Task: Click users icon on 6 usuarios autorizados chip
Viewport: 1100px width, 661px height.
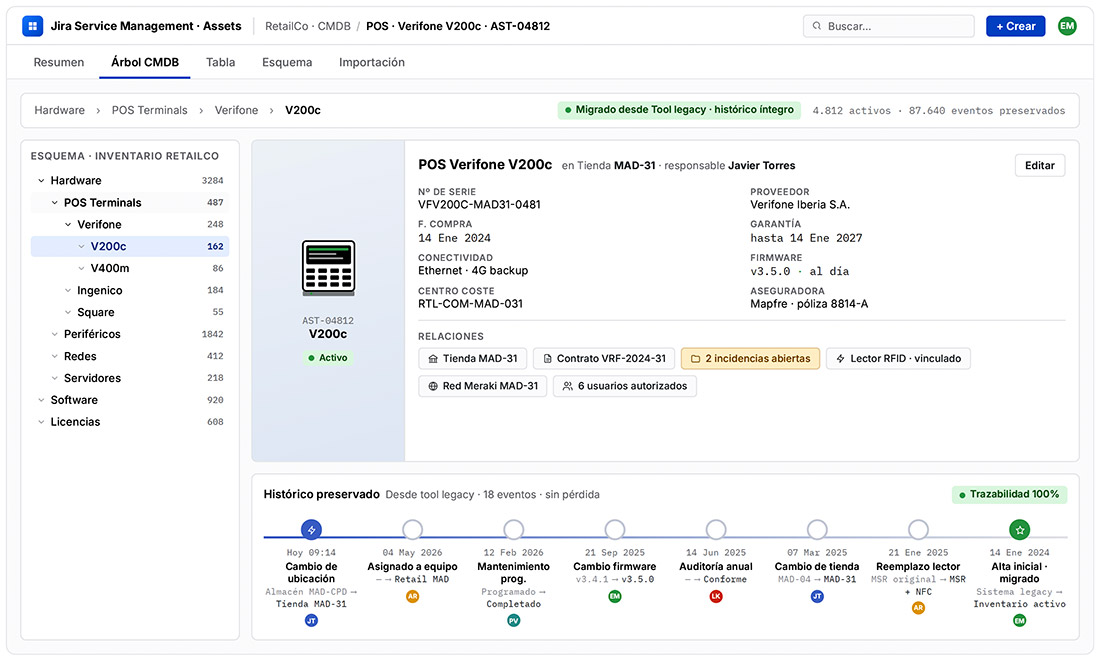Action: 568,386
